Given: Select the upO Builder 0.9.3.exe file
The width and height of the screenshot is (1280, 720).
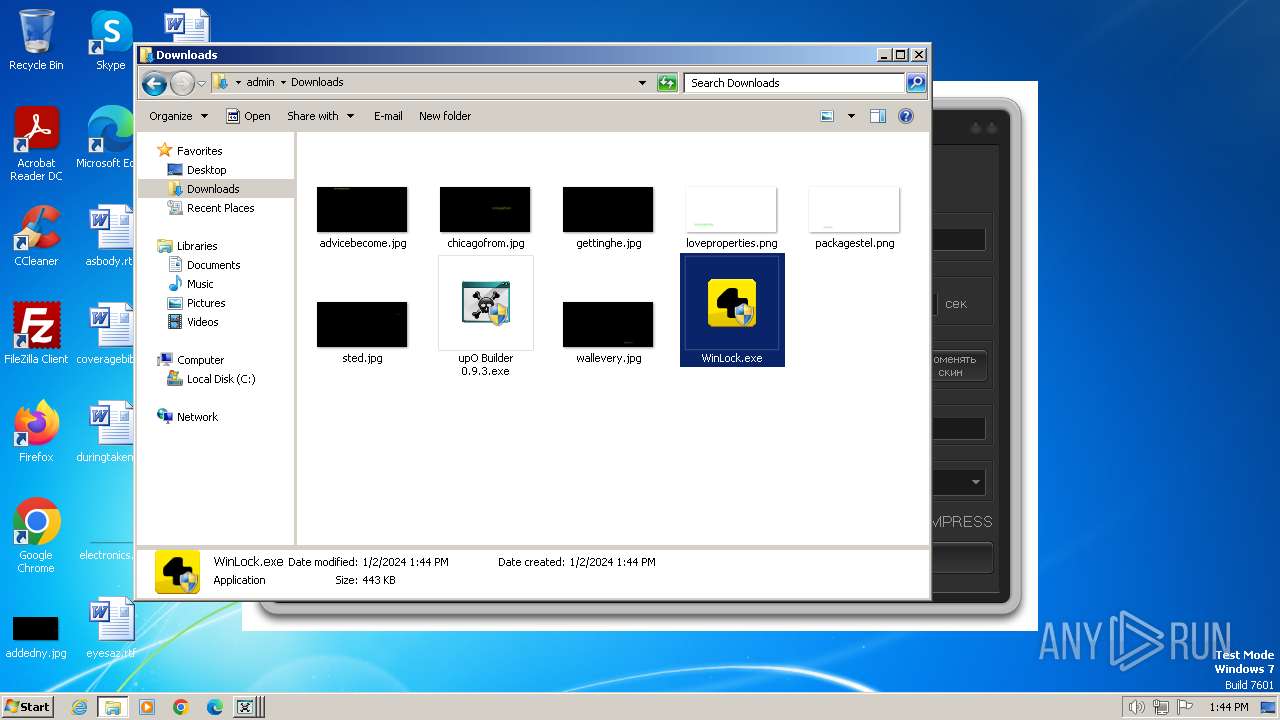Looking at the screenshot, I should click(x=486, y=316).
